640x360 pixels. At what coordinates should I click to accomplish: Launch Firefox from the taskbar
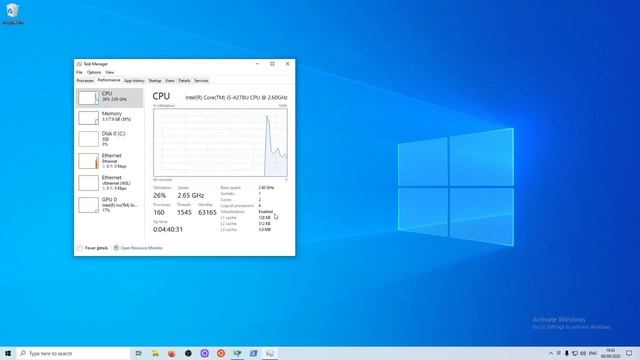[x=172, y=353]
